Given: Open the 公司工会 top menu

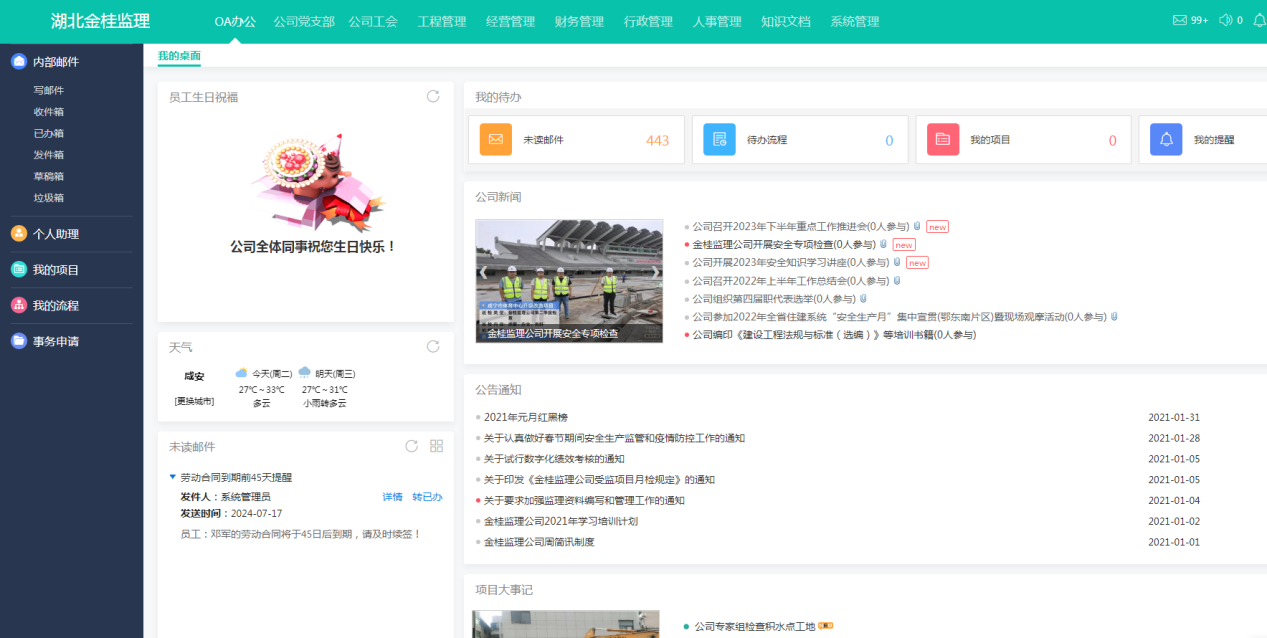Looking at the screenshot, I should pyautogui.click(x=373, y=22).
